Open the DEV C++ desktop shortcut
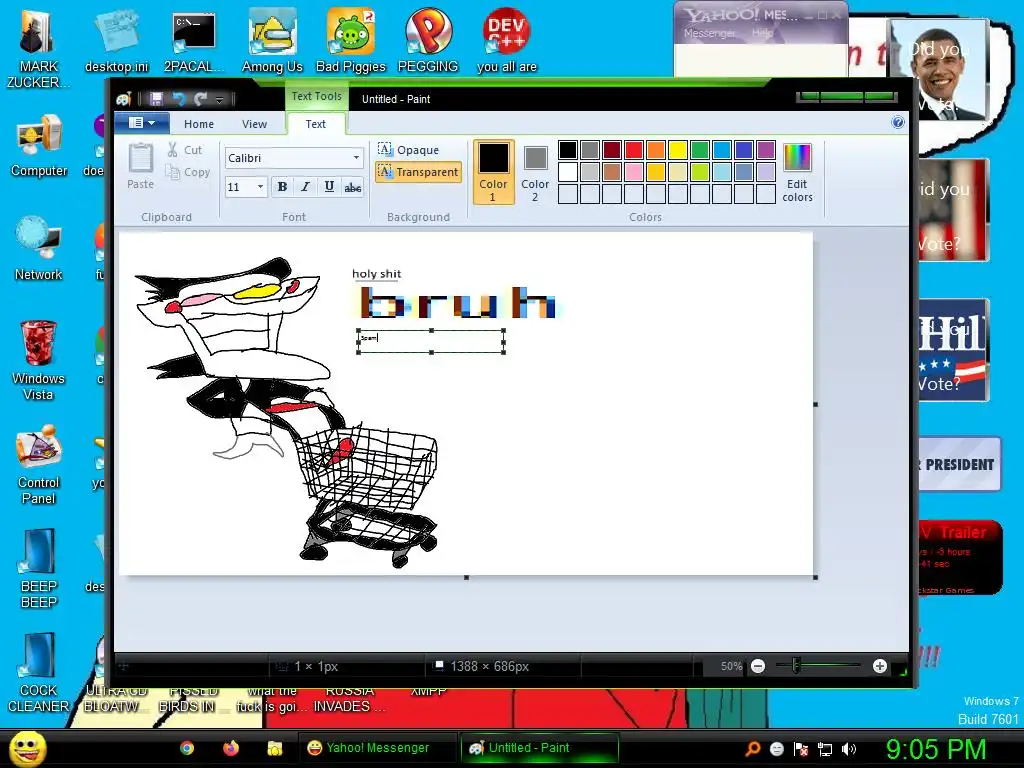This screenshot has width=1024, height=768. (x=507, y=40)
